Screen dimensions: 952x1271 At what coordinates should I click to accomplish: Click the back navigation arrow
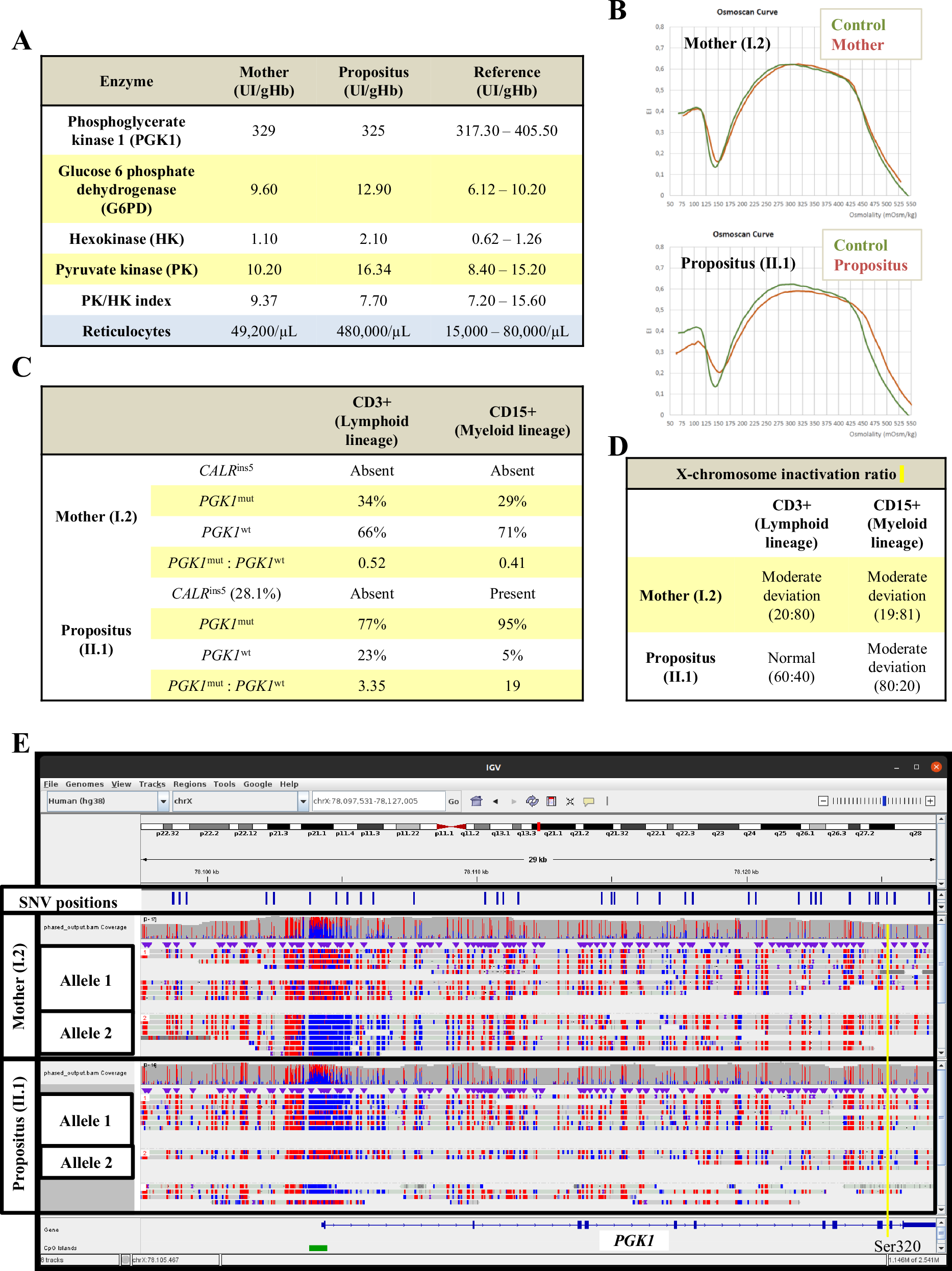coord(495,801)
